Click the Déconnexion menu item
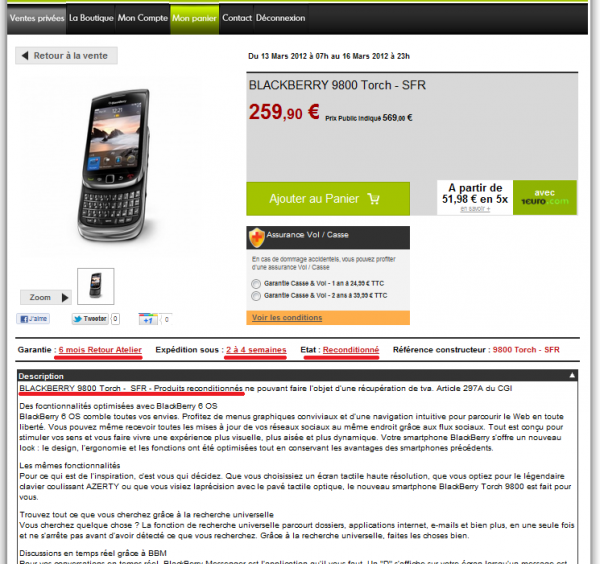This screenshot has height=564, width=600. (280, 18)
